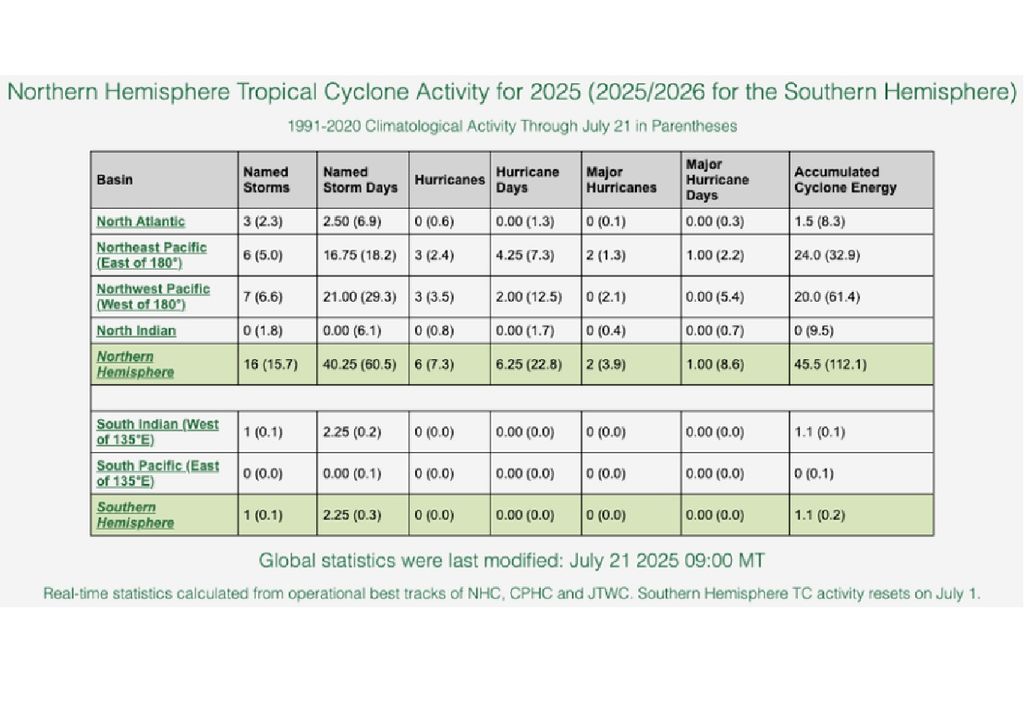Select the Named Storm Days column header
Viewport: 1024px width, 720px height.
360,180
